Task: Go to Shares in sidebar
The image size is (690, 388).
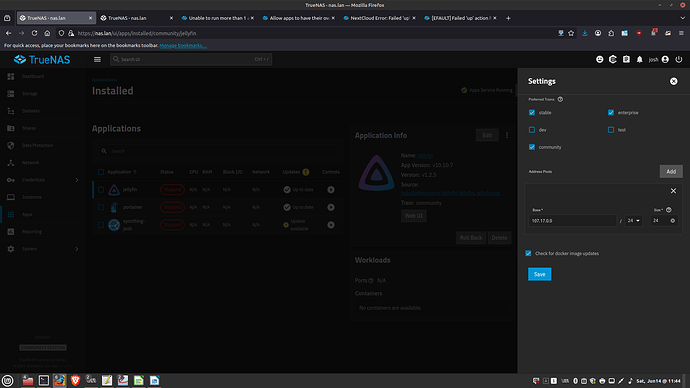Action: 43,128
